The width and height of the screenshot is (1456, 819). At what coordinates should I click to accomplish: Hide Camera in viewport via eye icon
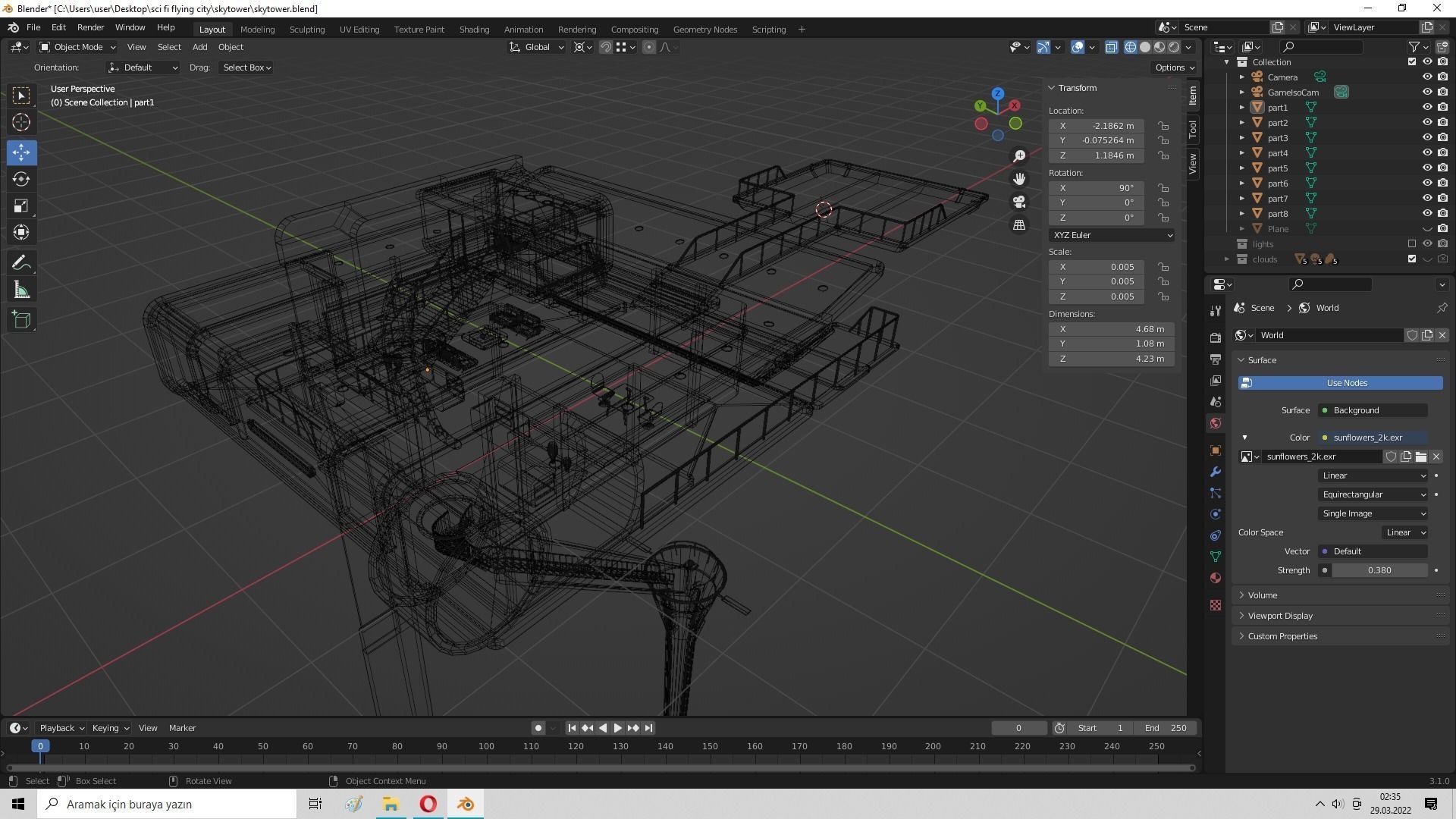[1426, 77]
